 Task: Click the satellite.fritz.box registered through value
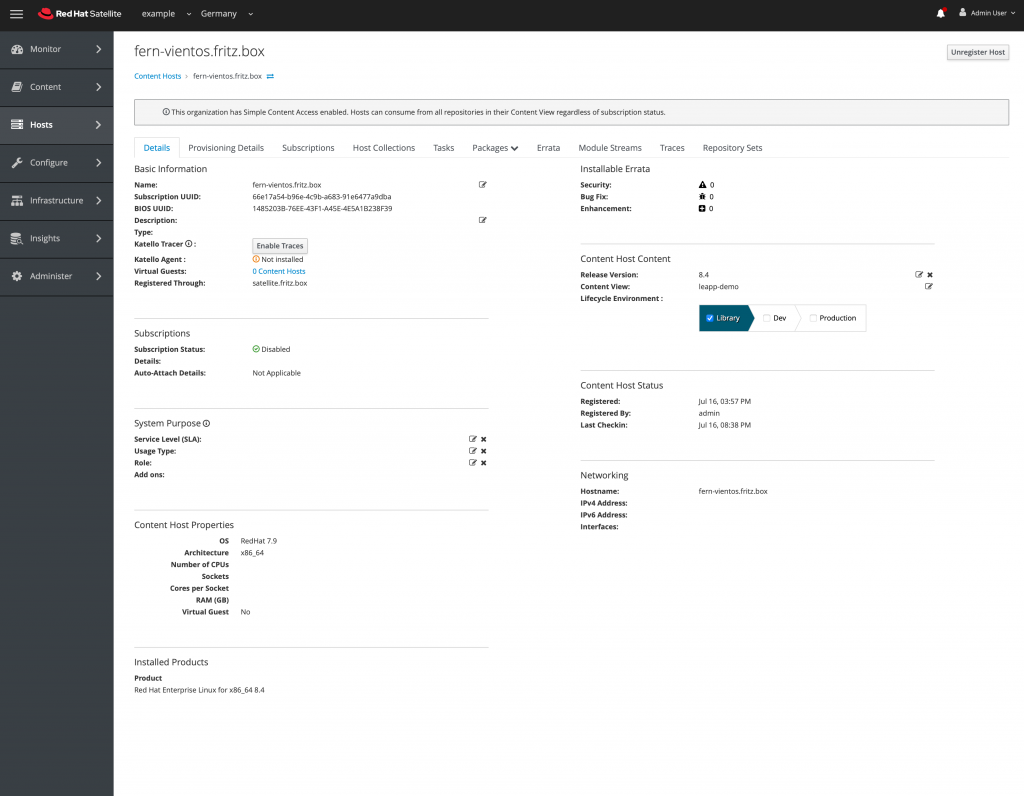(x=280, y=283)
